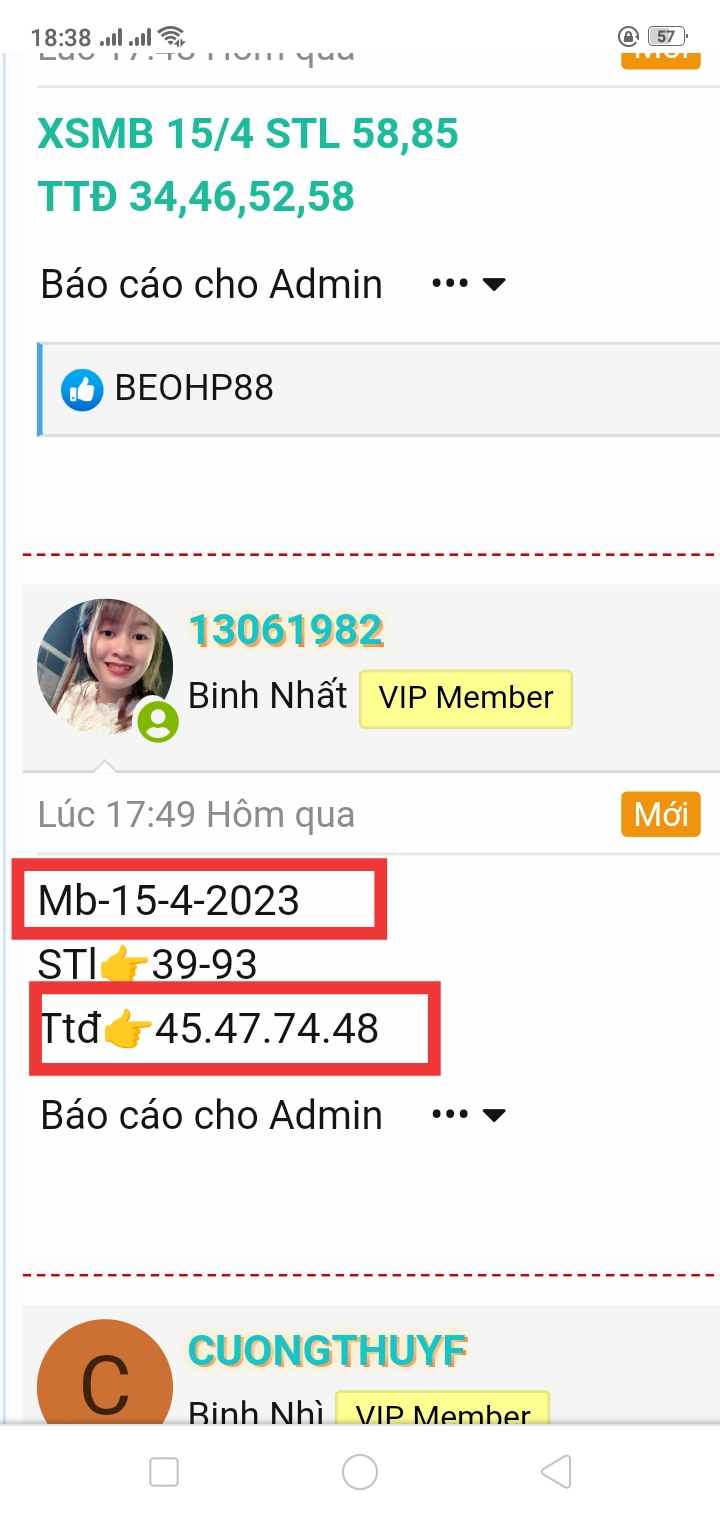This screenshot has width=720, height=1520.
Task: Tap the battery indicator in status bar
Action: (666, 37)
